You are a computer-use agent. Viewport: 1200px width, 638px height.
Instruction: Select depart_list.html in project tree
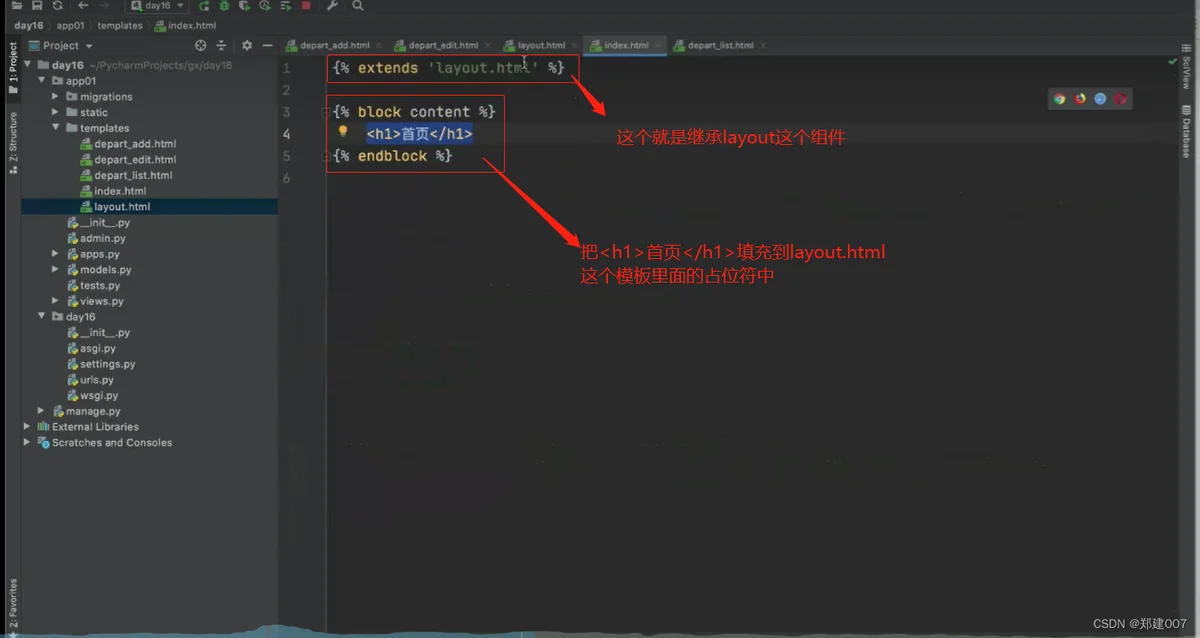click(126, 175)
